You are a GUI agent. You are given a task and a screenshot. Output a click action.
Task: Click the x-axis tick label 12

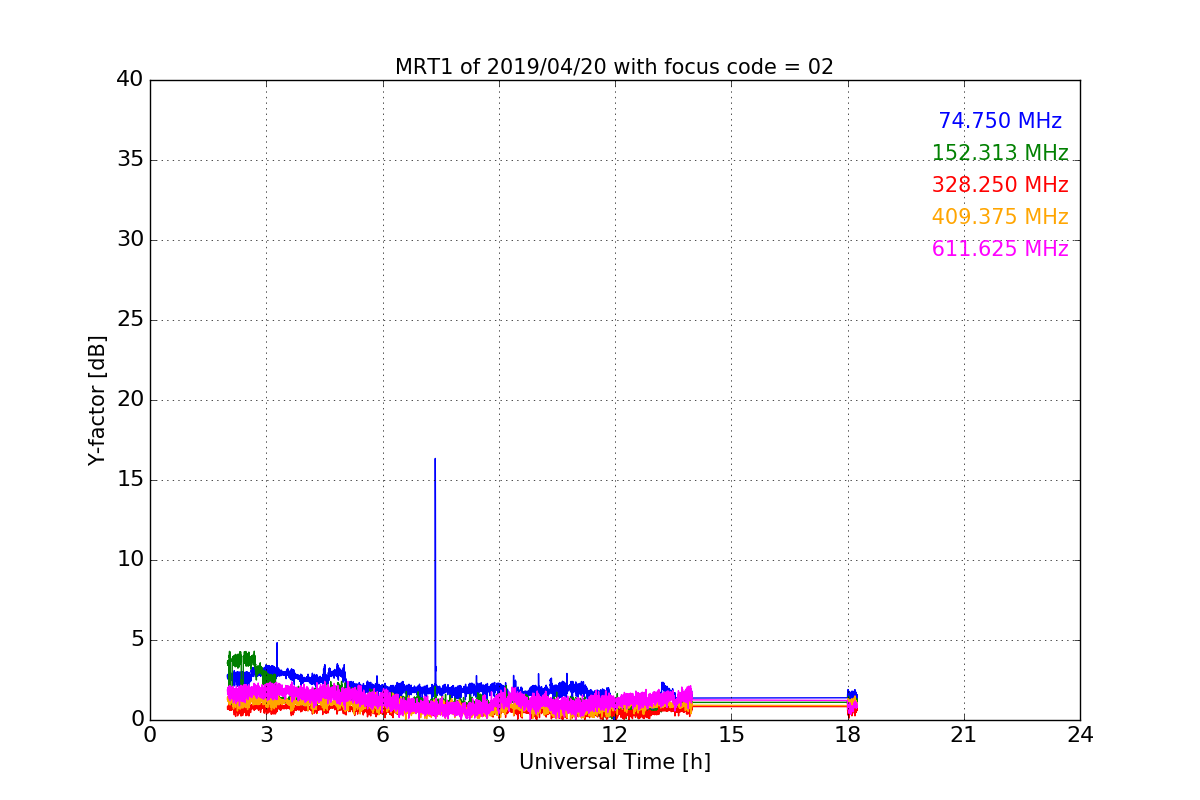pyautogui.click(x=615, y=735)
